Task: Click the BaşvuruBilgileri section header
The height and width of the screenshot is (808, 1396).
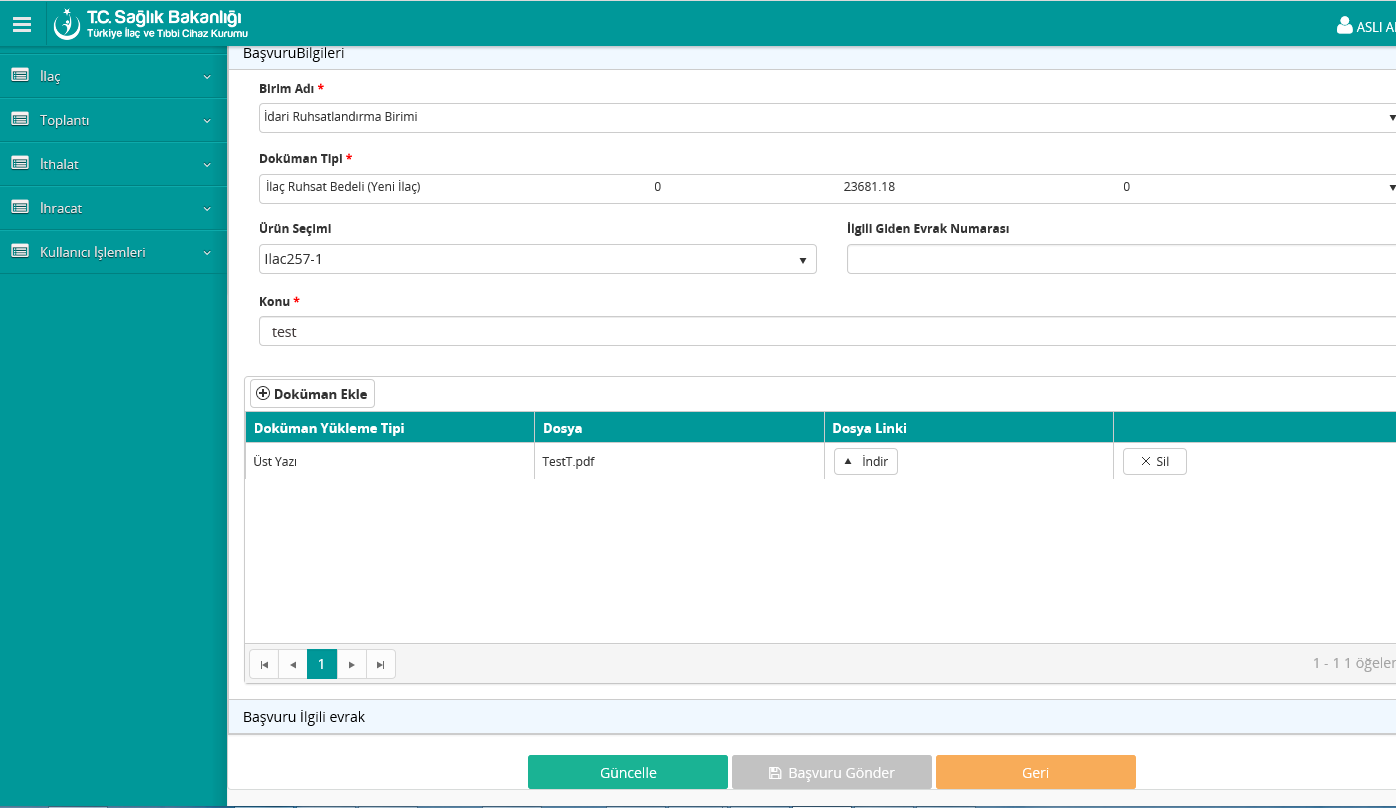Action: click(812, 55)
